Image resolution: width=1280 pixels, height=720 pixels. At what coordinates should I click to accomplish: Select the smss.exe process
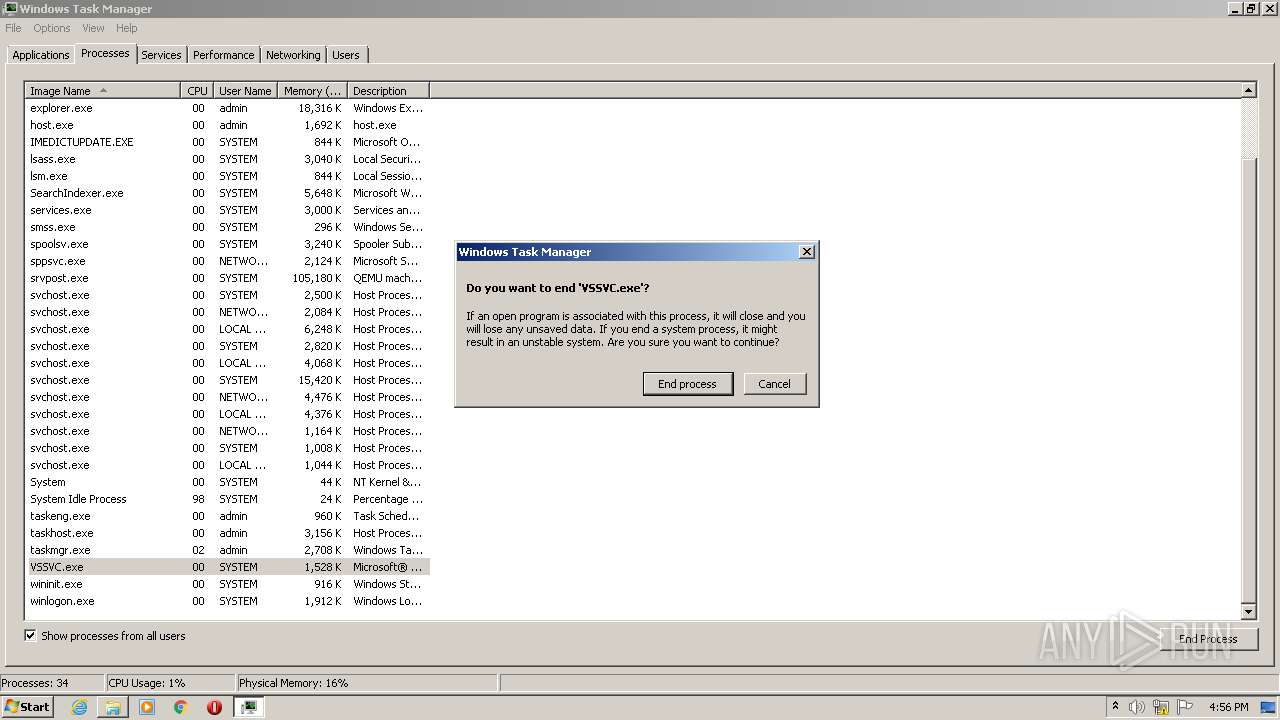click(228, 227)
